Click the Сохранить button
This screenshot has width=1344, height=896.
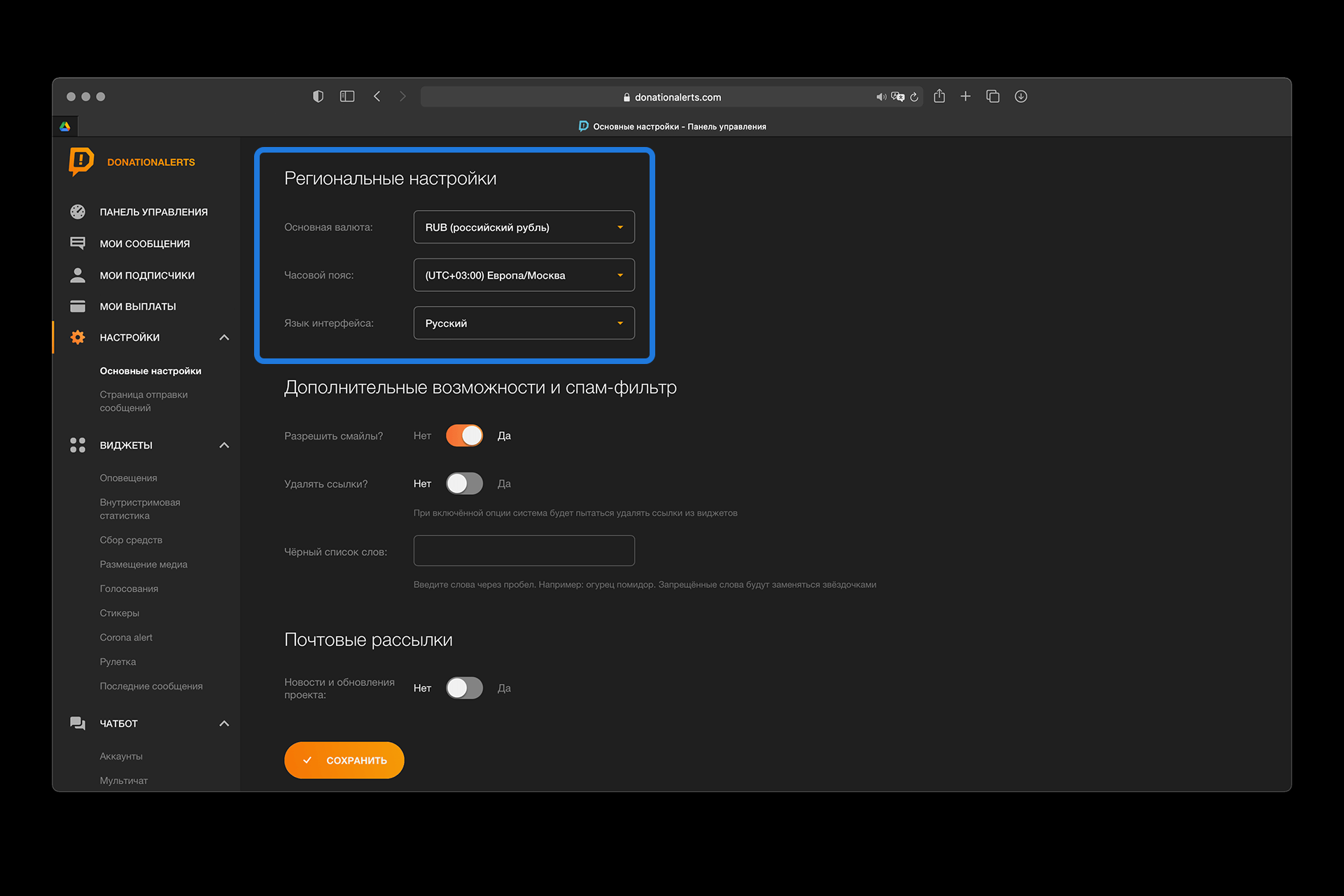[344, 760]
